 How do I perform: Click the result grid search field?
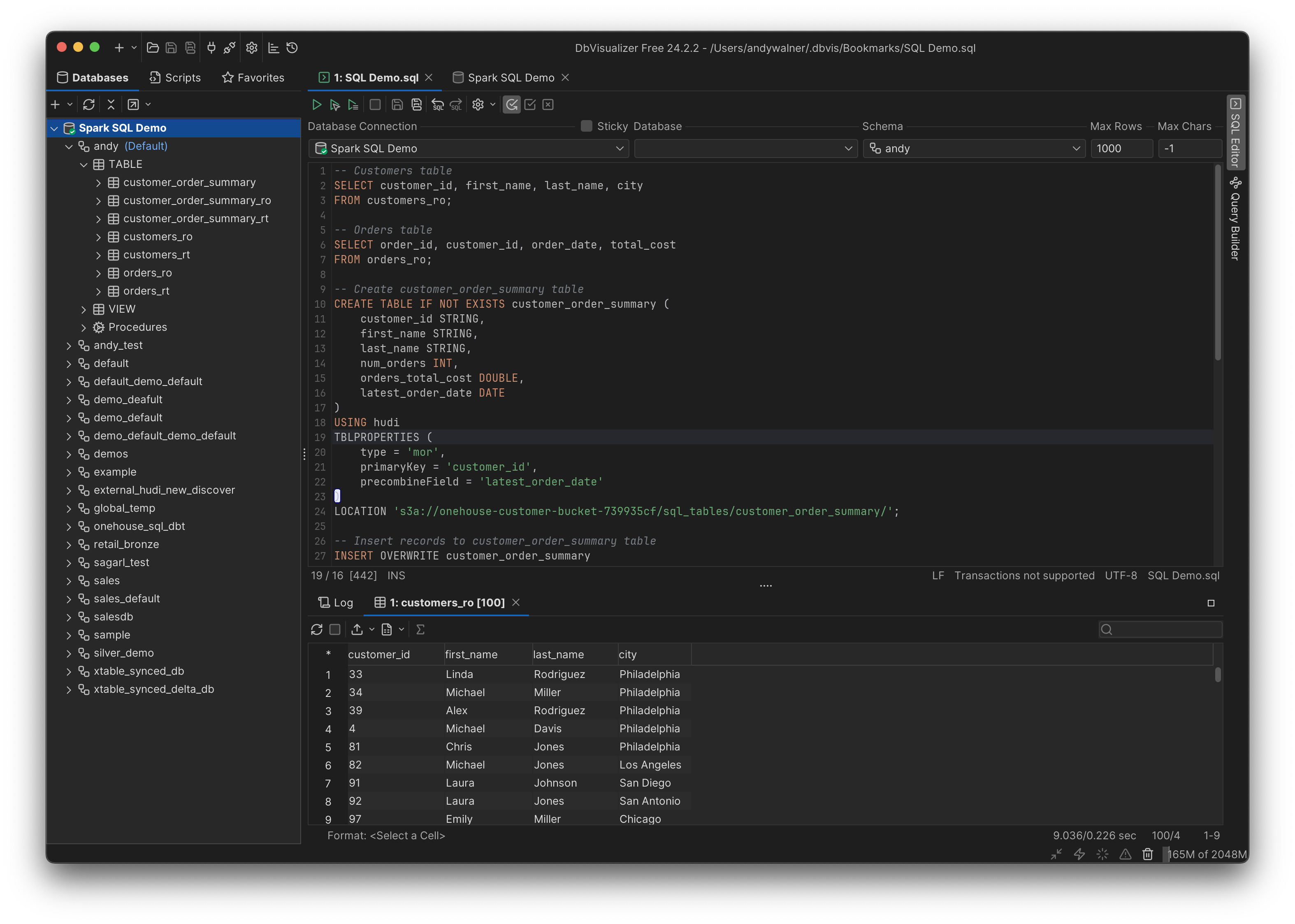1161,629
